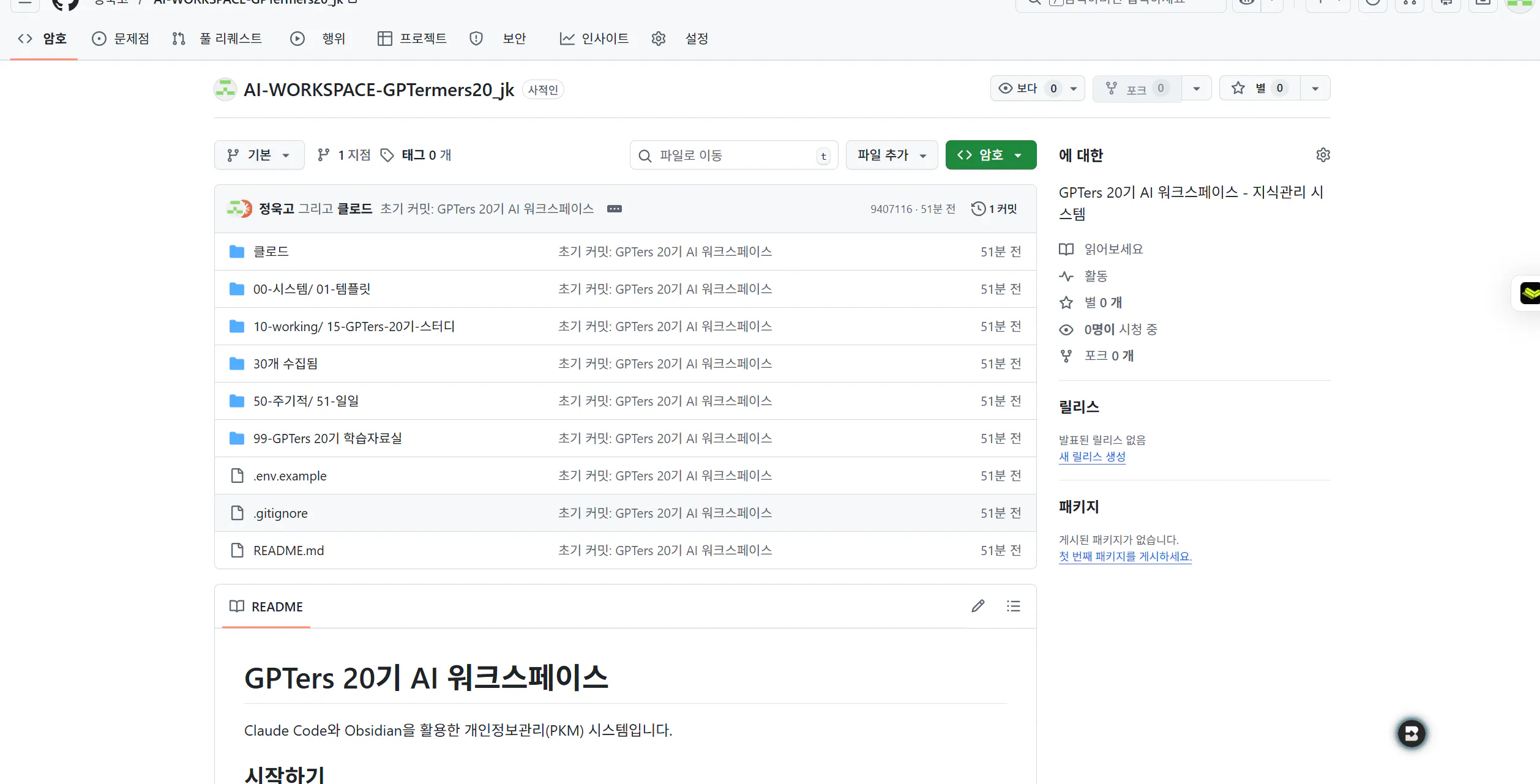This screenshot has height=784, width=1540.
Task: Open commit message in 클로드 row
Action: 665,252
